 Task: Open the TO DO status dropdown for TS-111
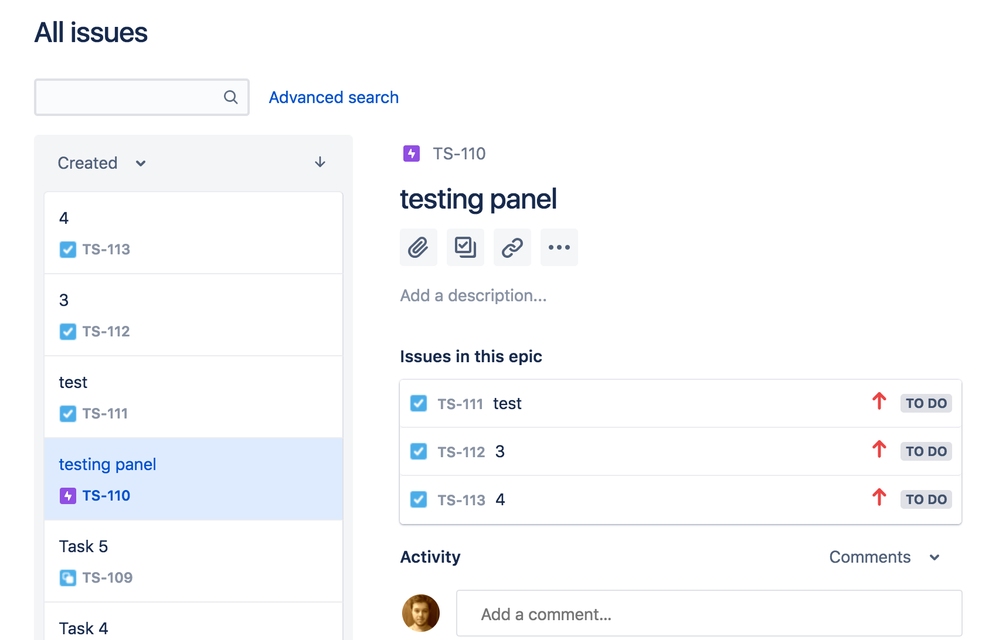[x=925, y=402]
